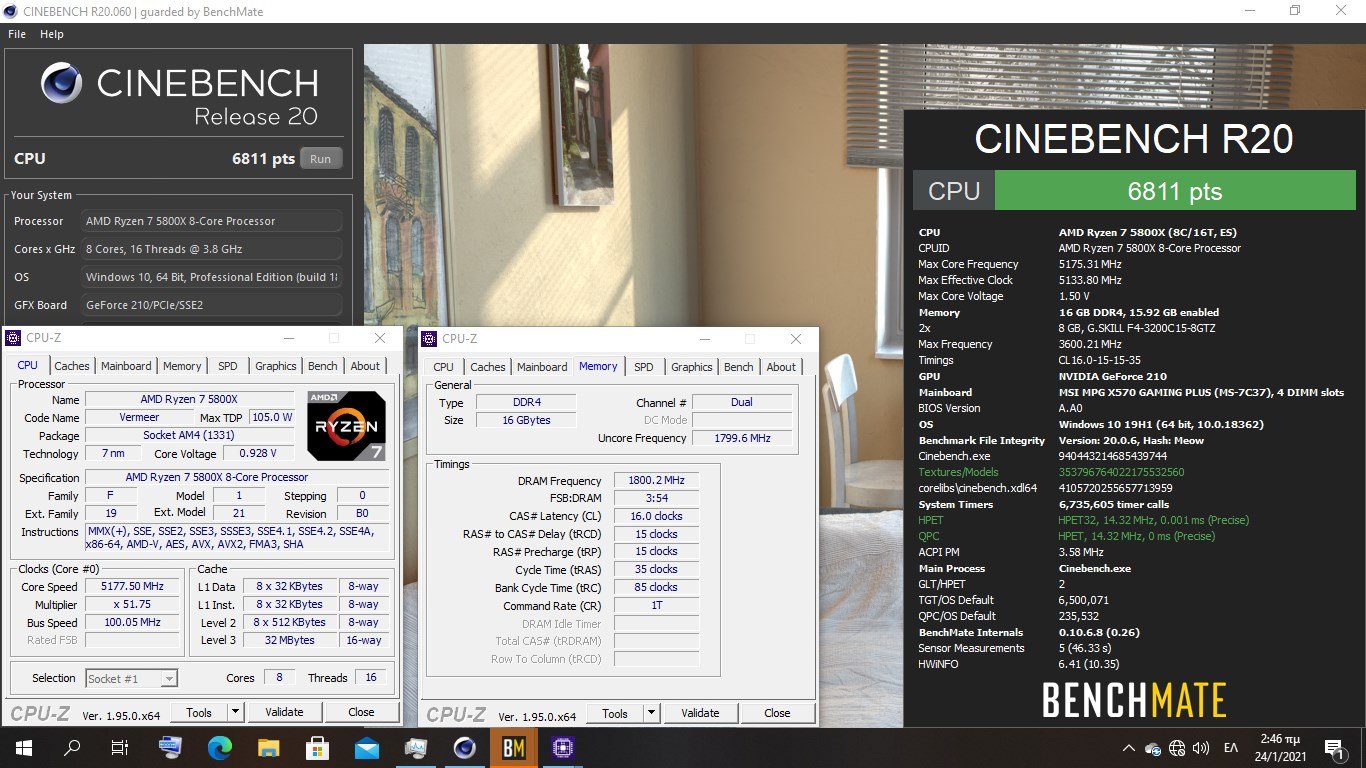The height and width of the screenshot is (768, 1366).
Task: Open the Help menu in Cinebench
Action: (x=52, y=34)
